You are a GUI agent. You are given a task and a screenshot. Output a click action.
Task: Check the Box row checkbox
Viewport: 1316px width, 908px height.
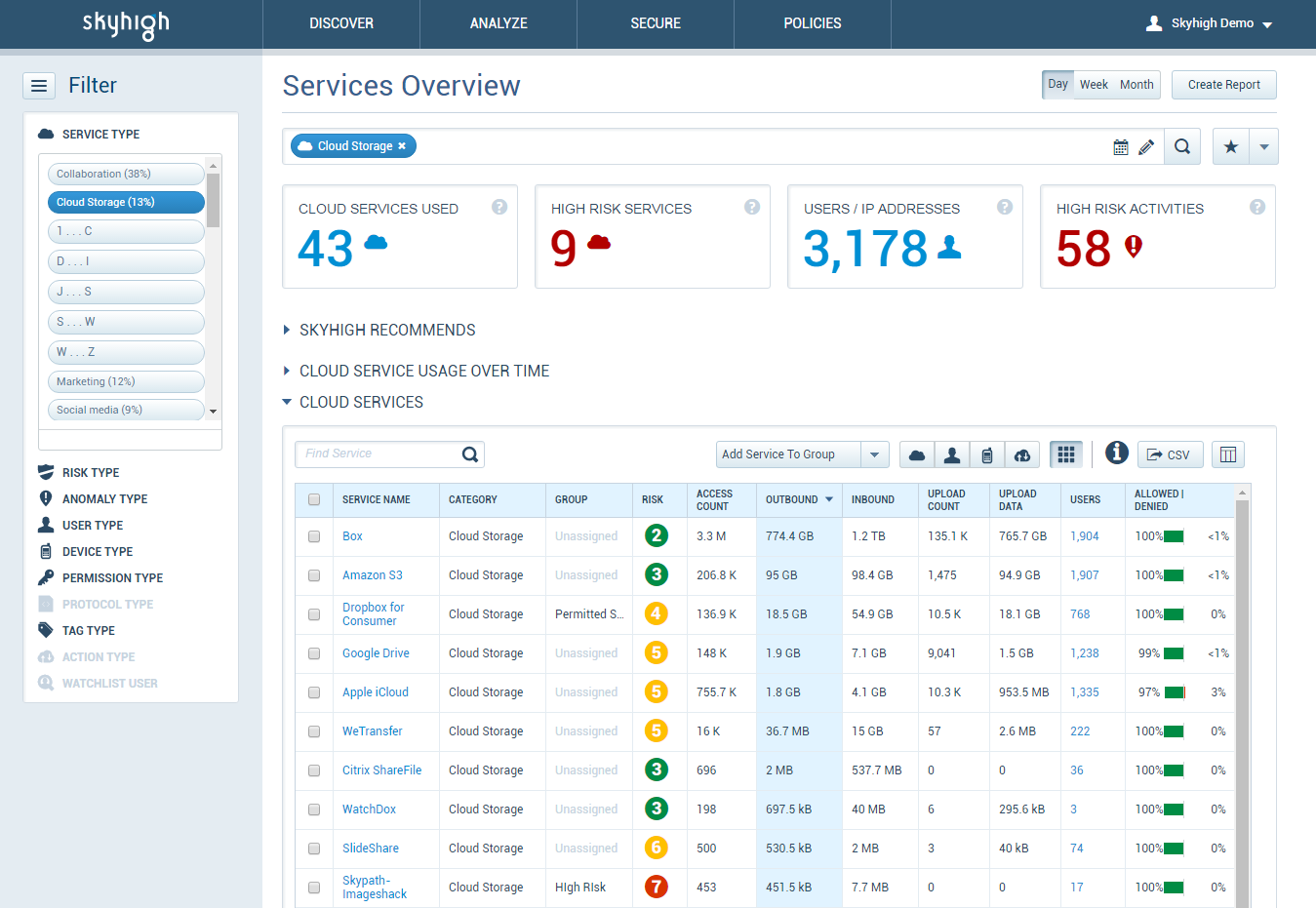pyautogui.click(x=314, y=536)
